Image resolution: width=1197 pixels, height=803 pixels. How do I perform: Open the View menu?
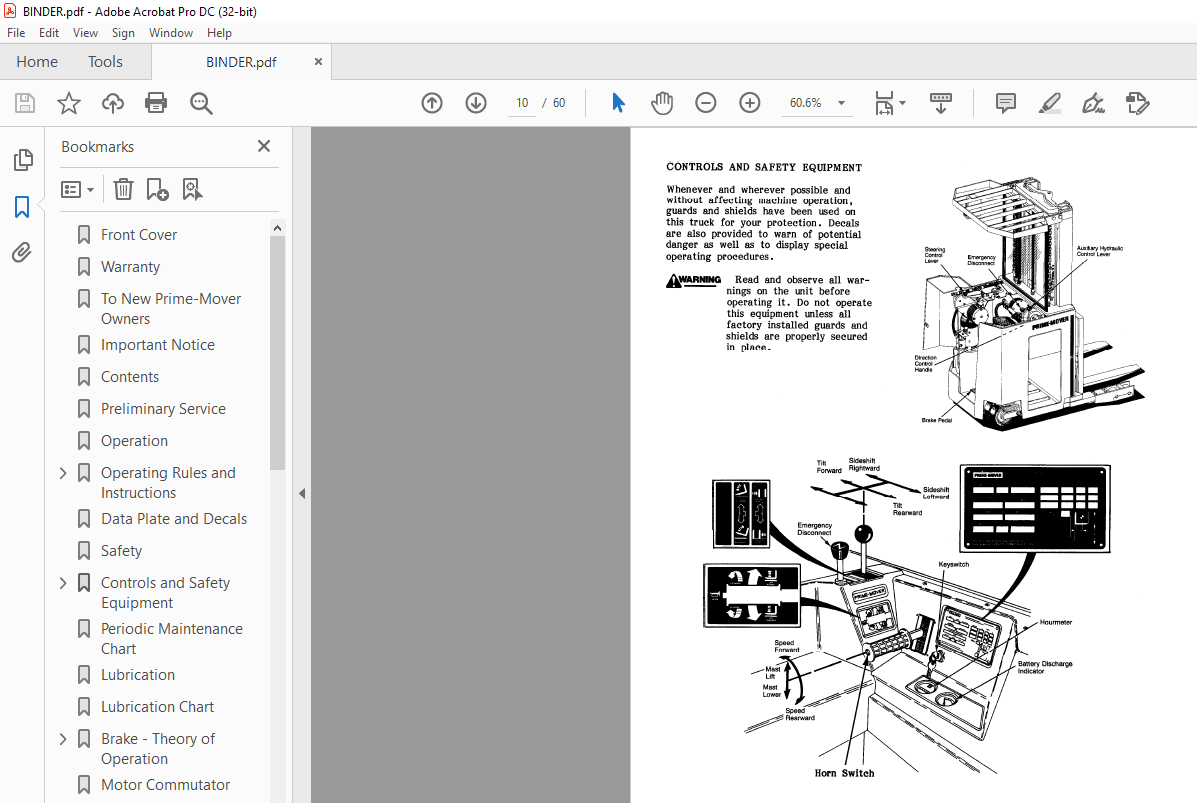point(85,32)
